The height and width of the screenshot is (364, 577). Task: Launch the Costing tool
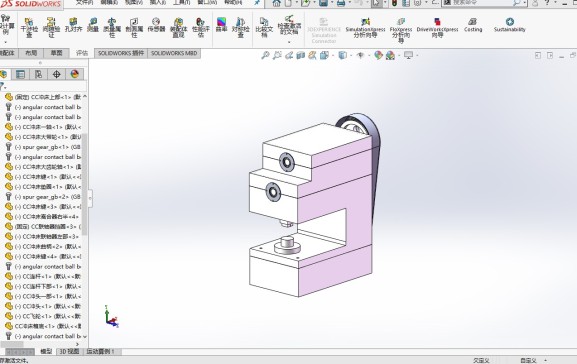tap(473, 25)
